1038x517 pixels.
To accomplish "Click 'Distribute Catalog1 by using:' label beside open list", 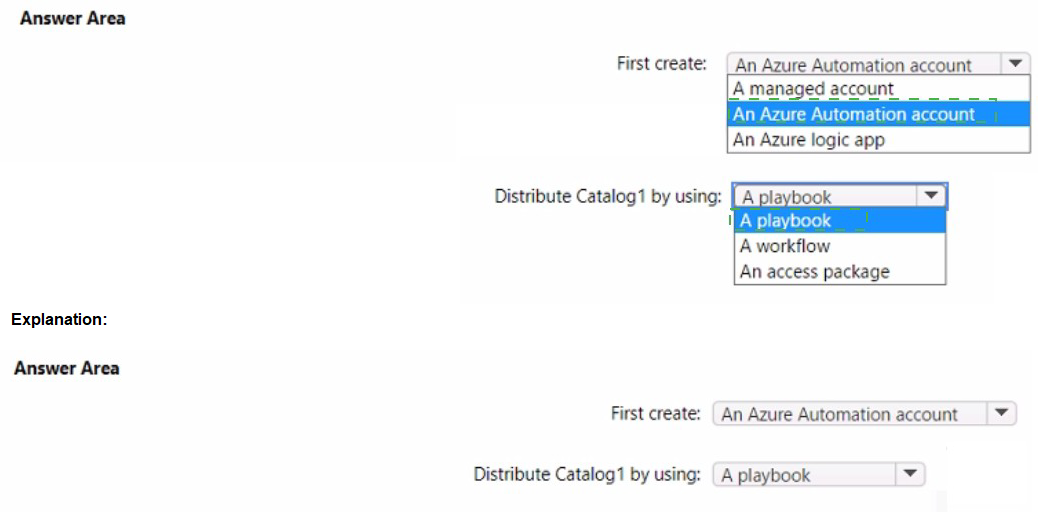I will [608, 196].
